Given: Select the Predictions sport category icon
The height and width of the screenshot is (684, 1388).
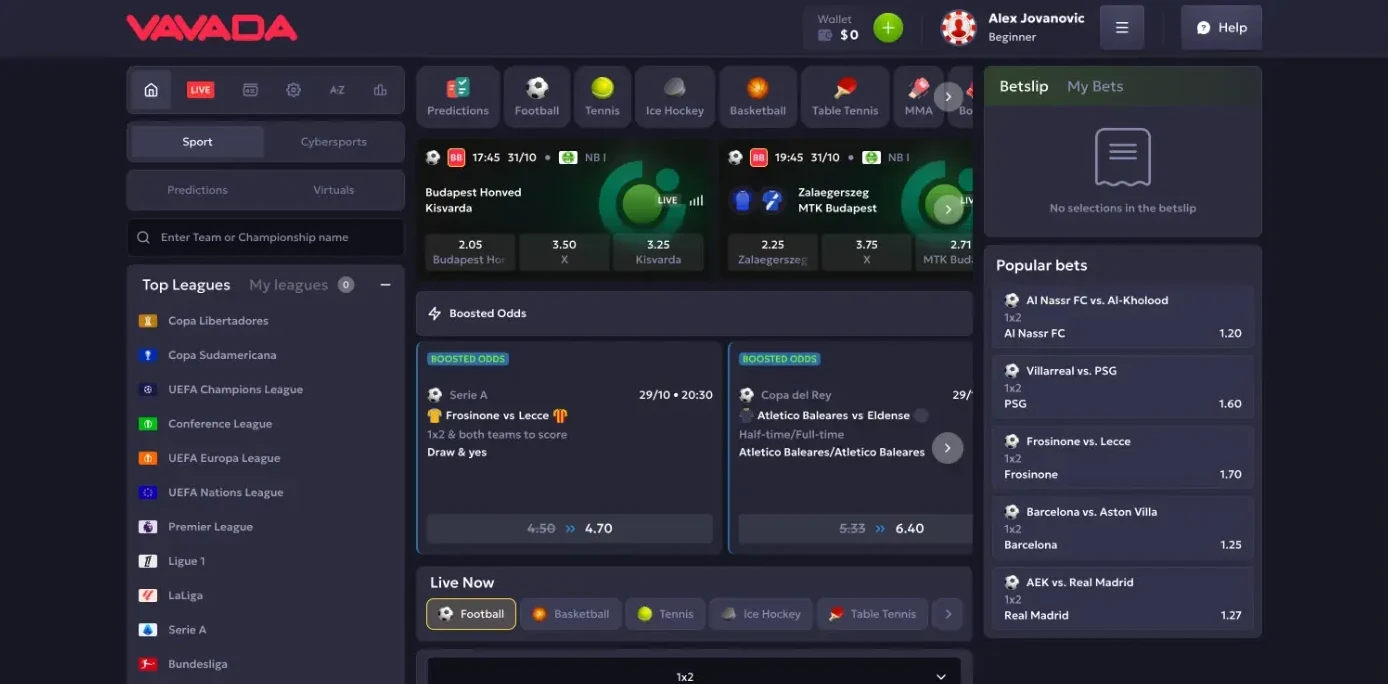Looking at the screenshot, I should (x=458, y=97).
